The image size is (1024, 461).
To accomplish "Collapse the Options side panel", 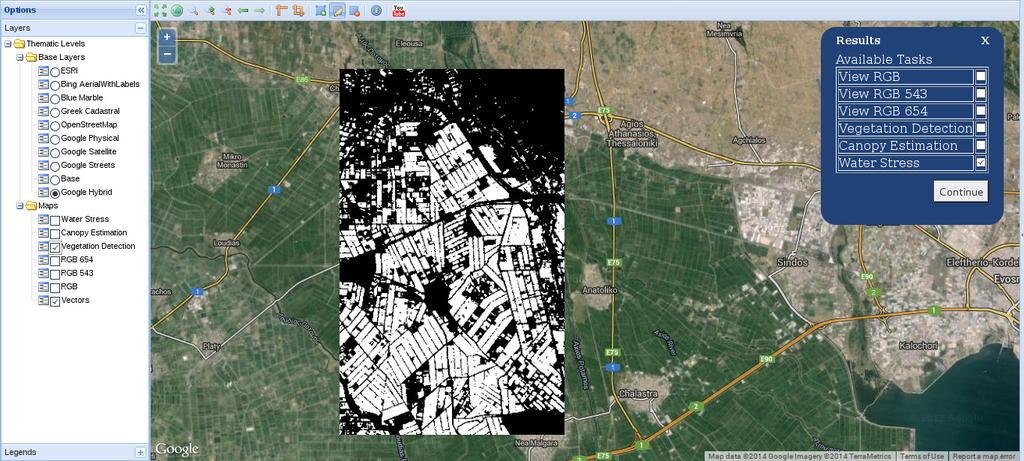I will pos(140,10).
